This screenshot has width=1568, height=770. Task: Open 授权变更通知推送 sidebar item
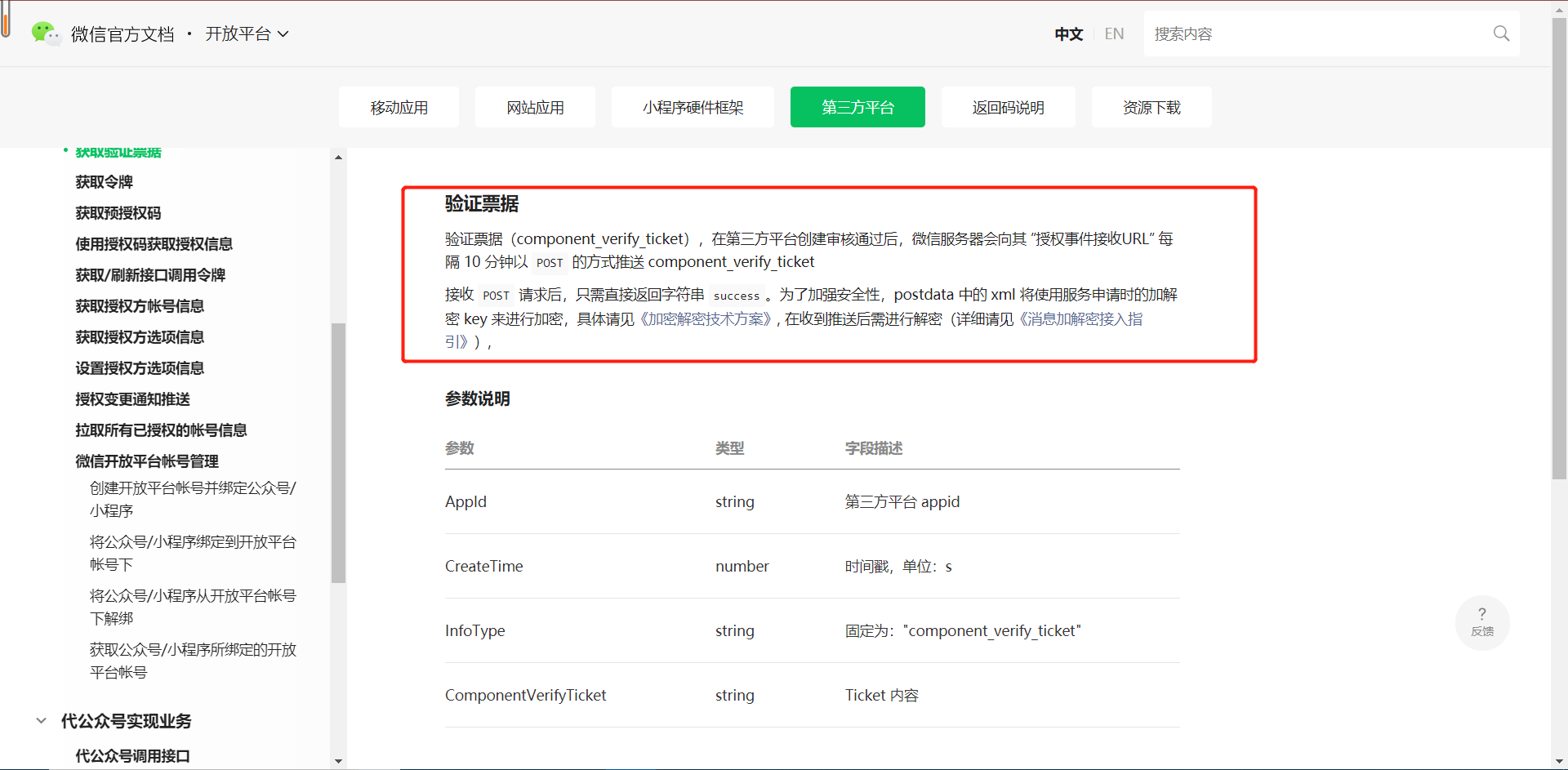click(x=133, y=399)
